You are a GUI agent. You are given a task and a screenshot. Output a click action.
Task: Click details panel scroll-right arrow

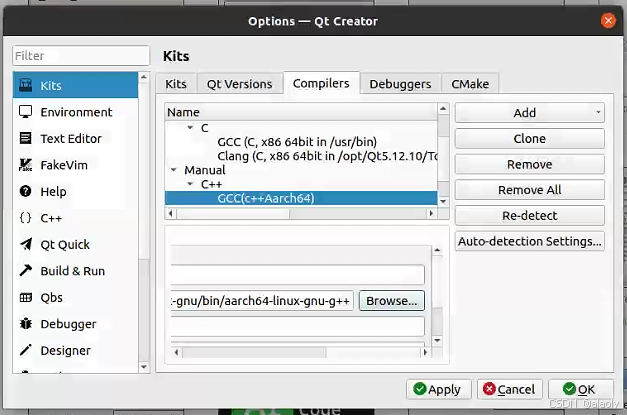pyautogui.click(x=425, y=353)
